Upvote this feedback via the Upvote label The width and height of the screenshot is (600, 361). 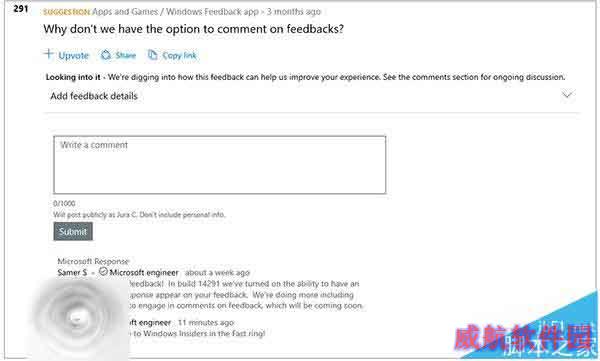coord(73,56)
